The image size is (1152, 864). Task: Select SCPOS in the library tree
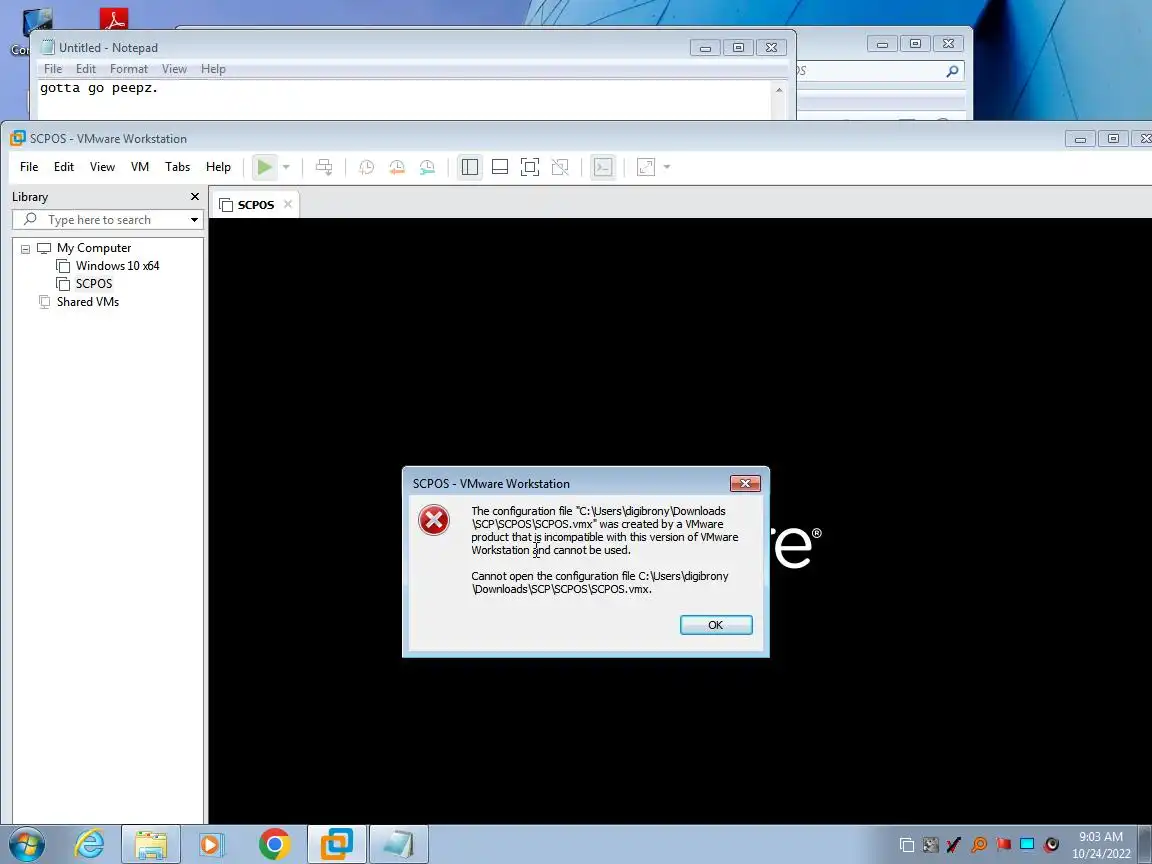click(94, 284)
